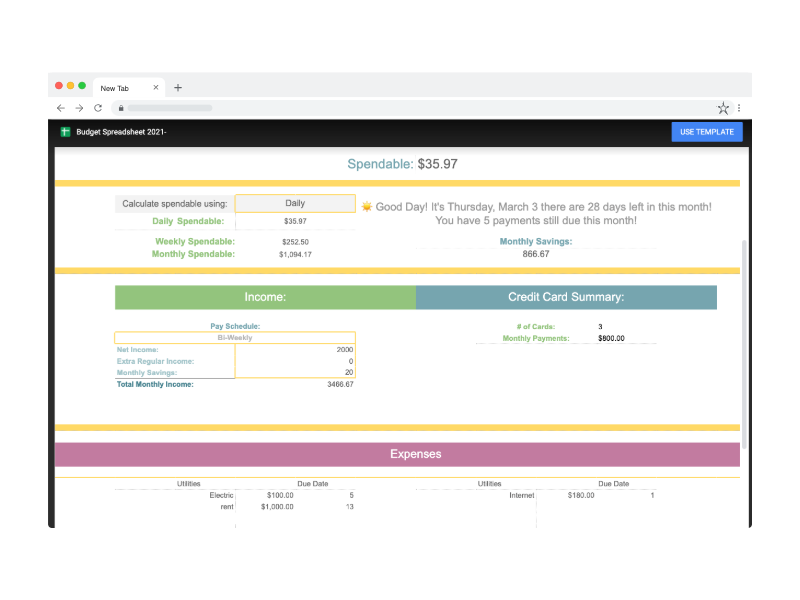This screenshot has width=800, height=600.
Task: Click the Internet due date 1
Action: tap(652, 495)
